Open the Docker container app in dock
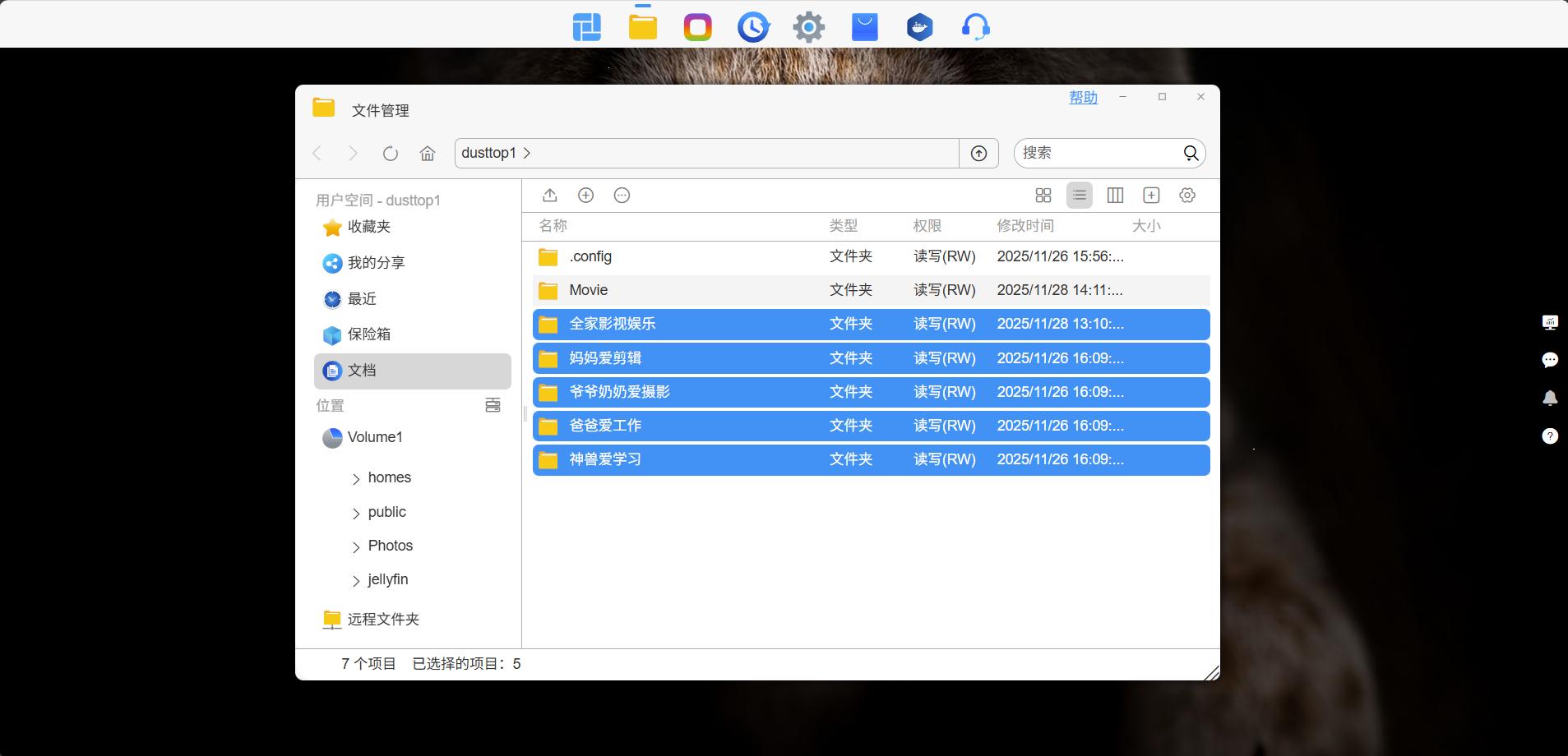The width and height of the screenshot is (1568, 756). tap(920, 27)
